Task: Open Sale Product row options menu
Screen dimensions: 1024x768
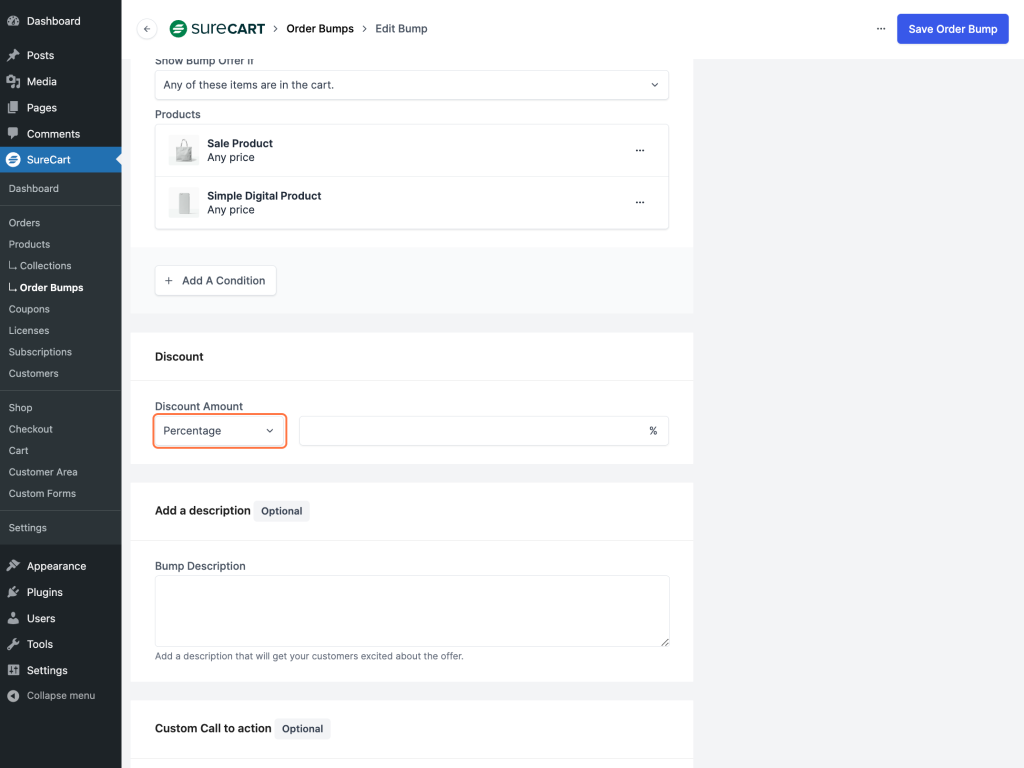Action: point(640,150)
